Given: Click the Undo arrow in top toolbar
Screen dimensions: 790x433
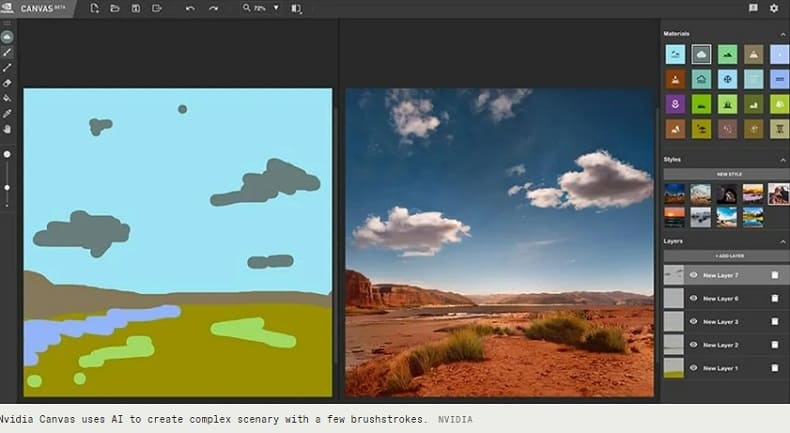Looking at the screenshot, I should pos(190,9).
